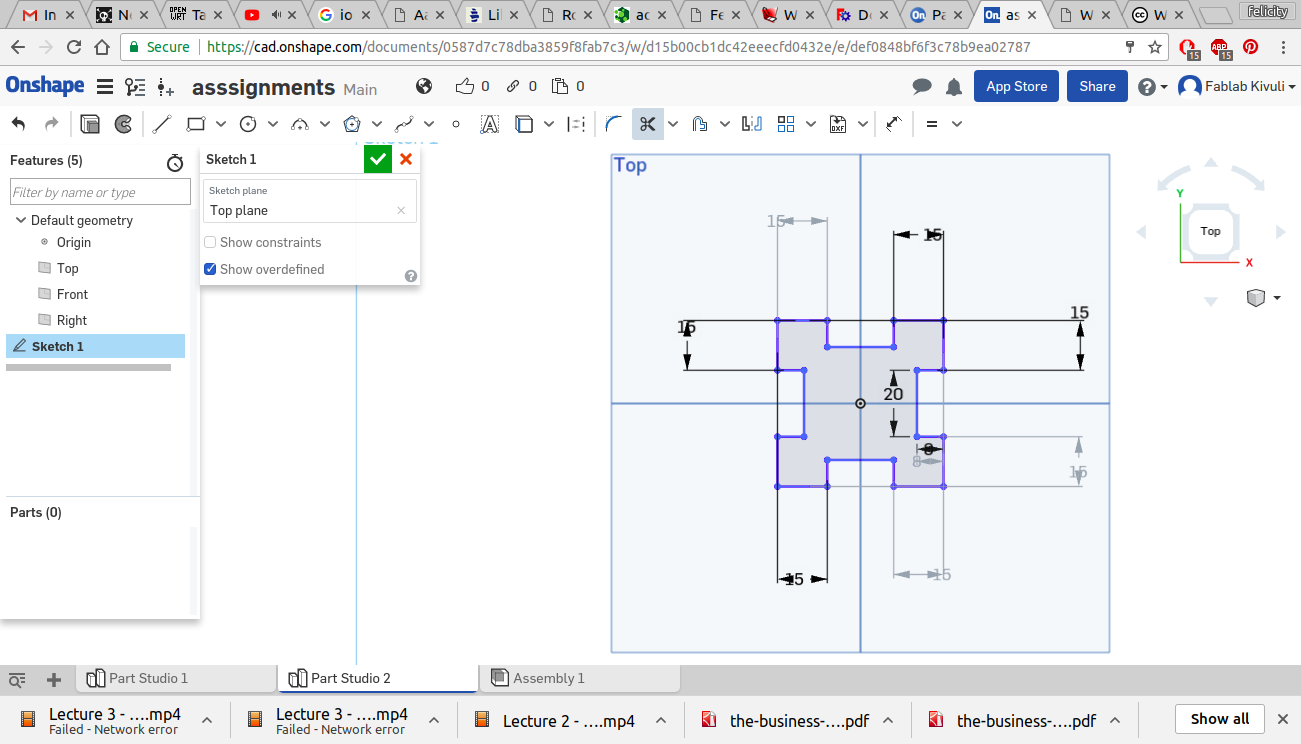Select the Center point circle tool
Screen dimensions: 1301x744
(248, 124)
